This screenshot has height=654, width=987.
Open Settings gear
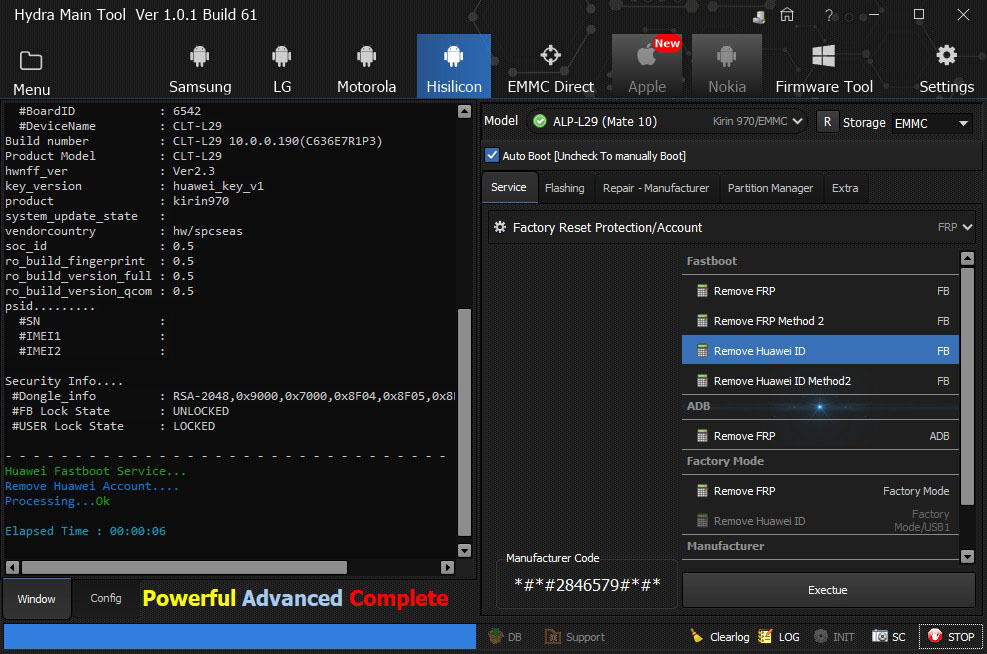pyautogui.click(x=946, y=67)
